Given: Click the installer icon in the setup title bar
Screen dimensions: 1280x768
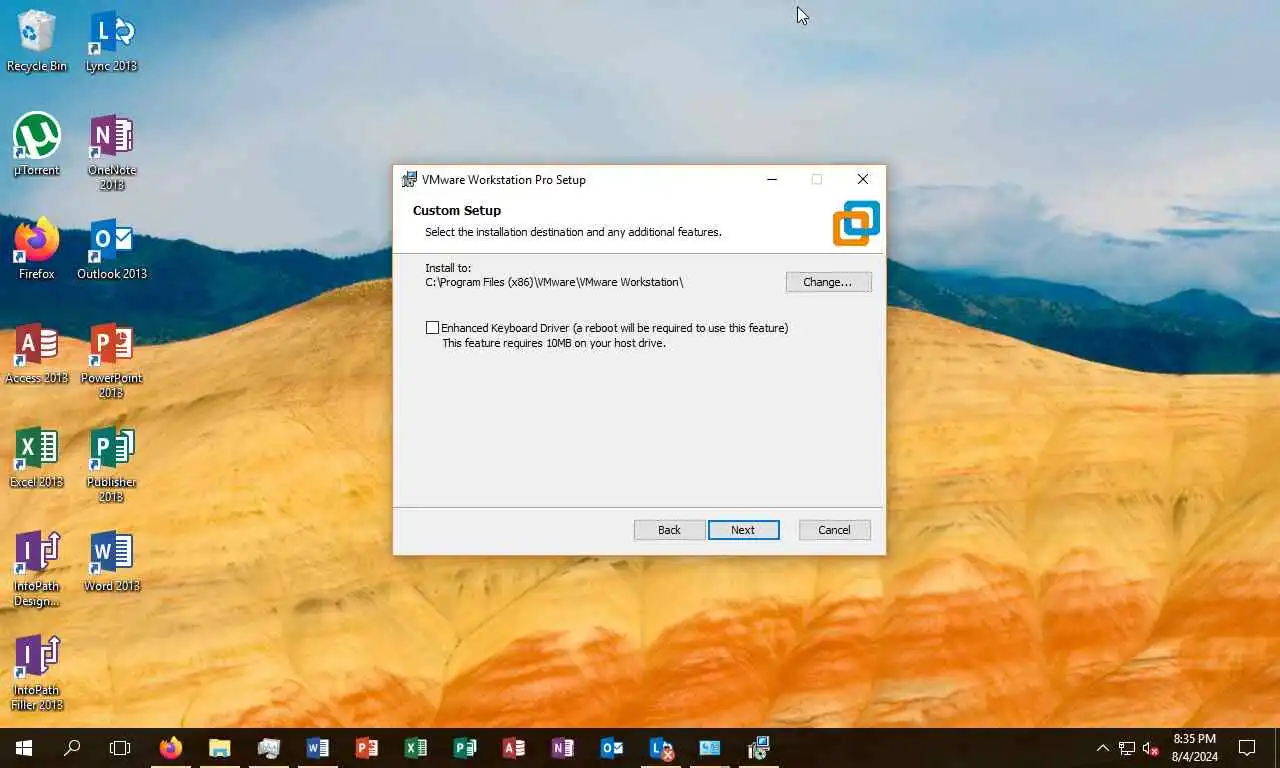Looking at the screenshot, I should coord(409,180).
